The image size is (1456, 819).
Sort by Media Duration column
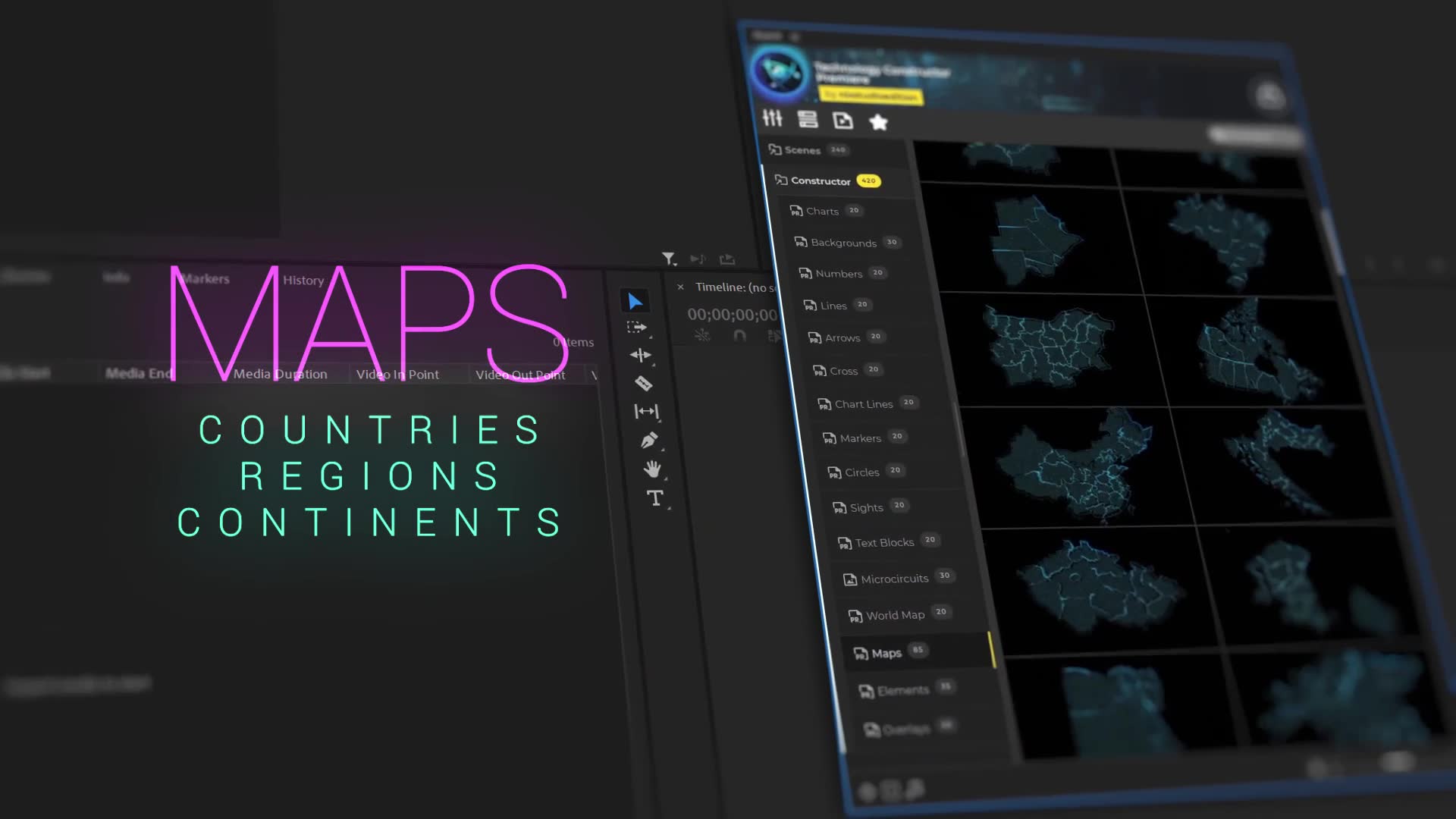tap(280, 374)
